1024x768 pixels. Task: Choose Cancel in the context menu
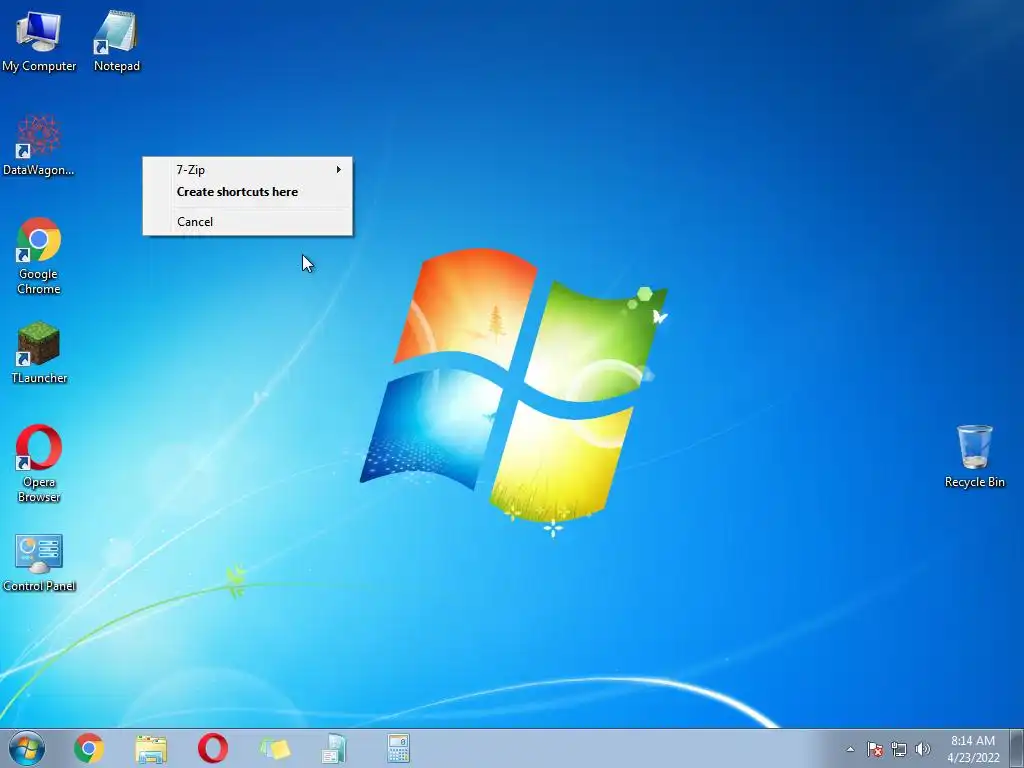click(248, 222)
